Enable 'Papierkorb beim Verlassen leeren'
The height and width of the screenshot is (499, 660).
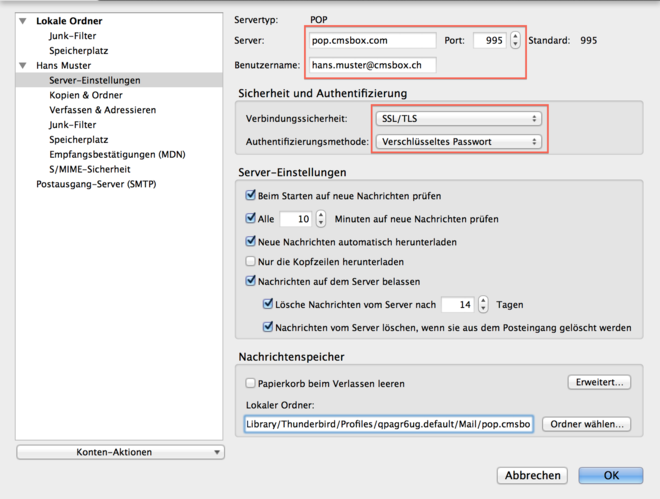pyautogui.click(x=251, y=383)
